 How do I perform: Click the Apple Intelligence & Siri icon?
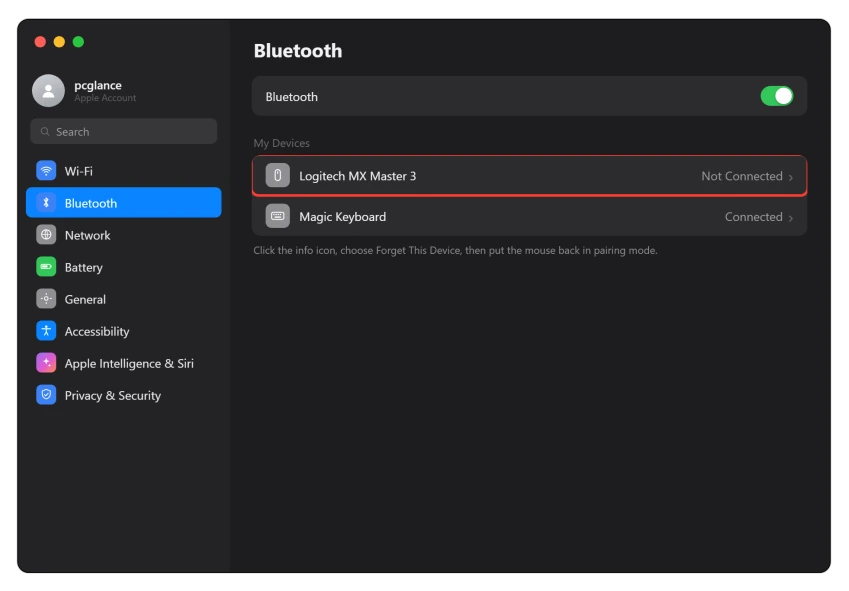tap(46, 363)
